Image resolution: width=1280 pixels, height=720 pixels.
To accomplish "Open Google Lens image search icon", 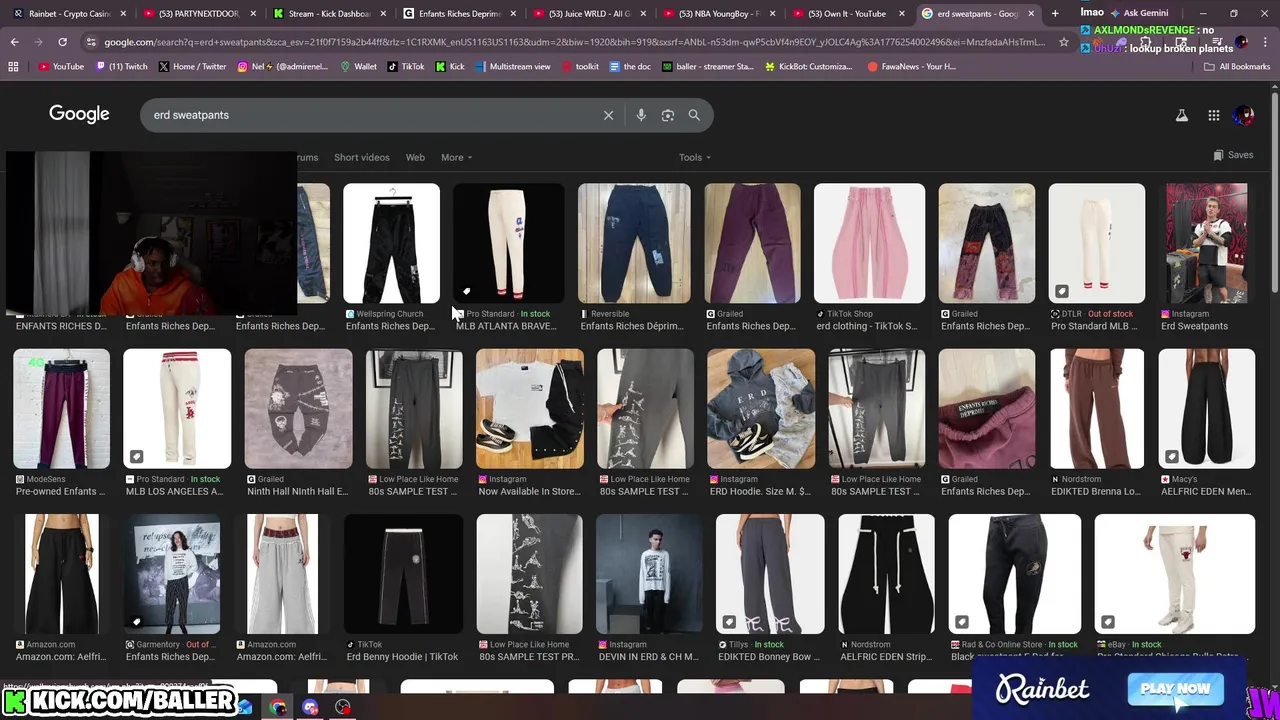I will pyautogui.click(x=668, y=115).
